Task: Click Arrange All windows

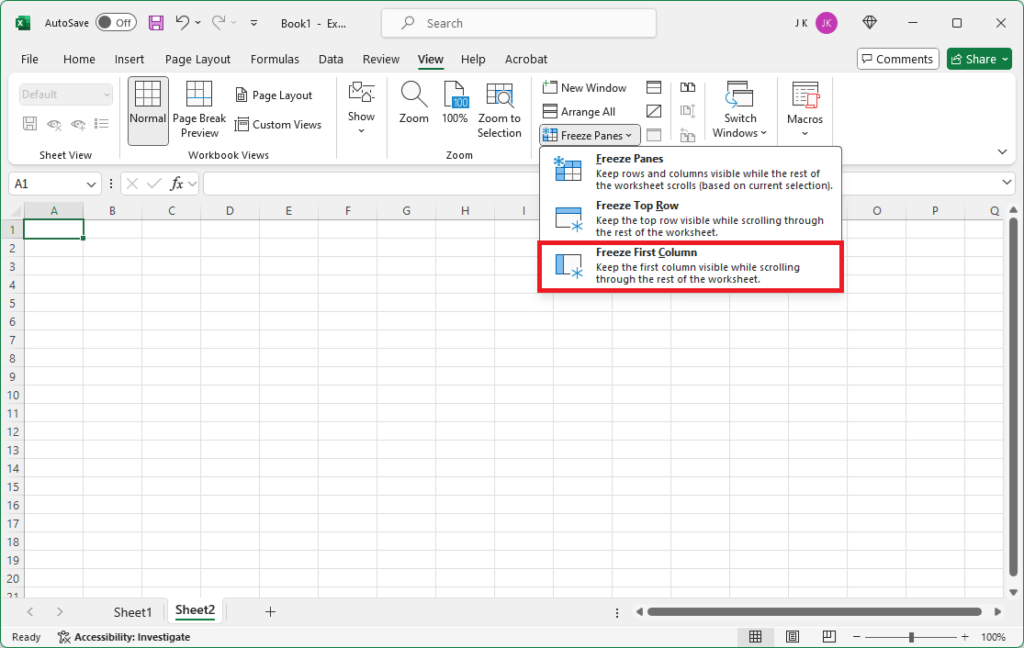Action: tap(584, 111)
